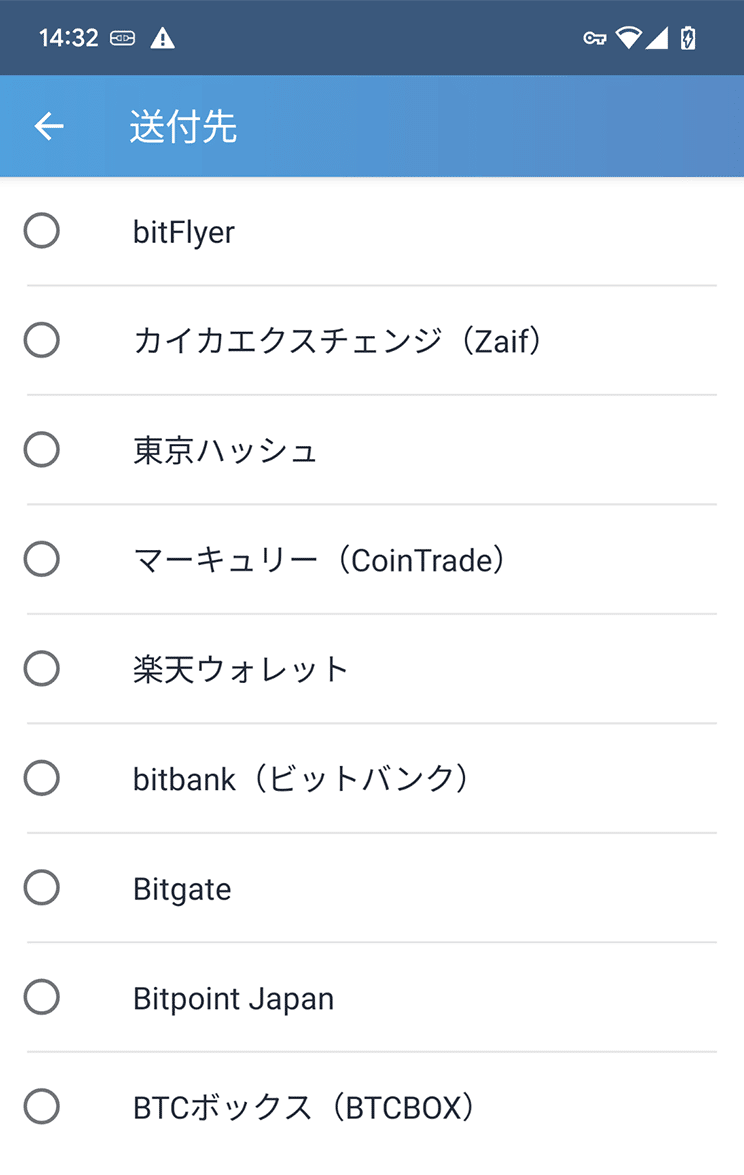This screenshot has width=744, height=1175.
Task: Select the カイカエクスチェンジ (Zaif) radio button
Action: tap(42, 340)
